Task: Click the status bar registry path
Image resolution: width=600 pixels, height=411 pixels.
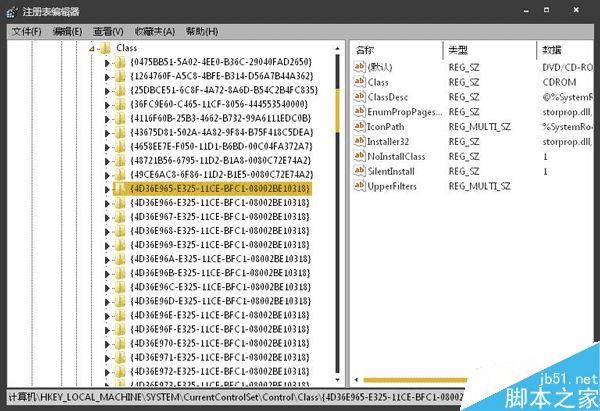Action: pos(235,398)
